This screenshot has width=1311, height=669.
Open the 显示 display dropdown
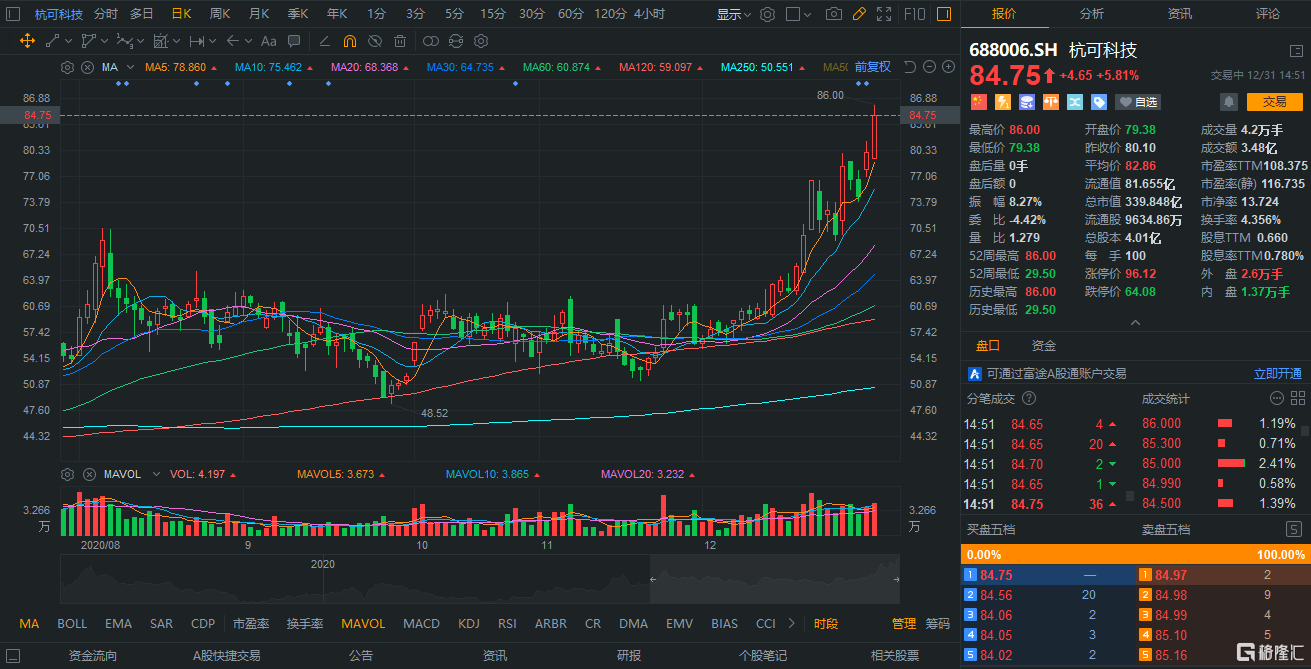(733, 14)
